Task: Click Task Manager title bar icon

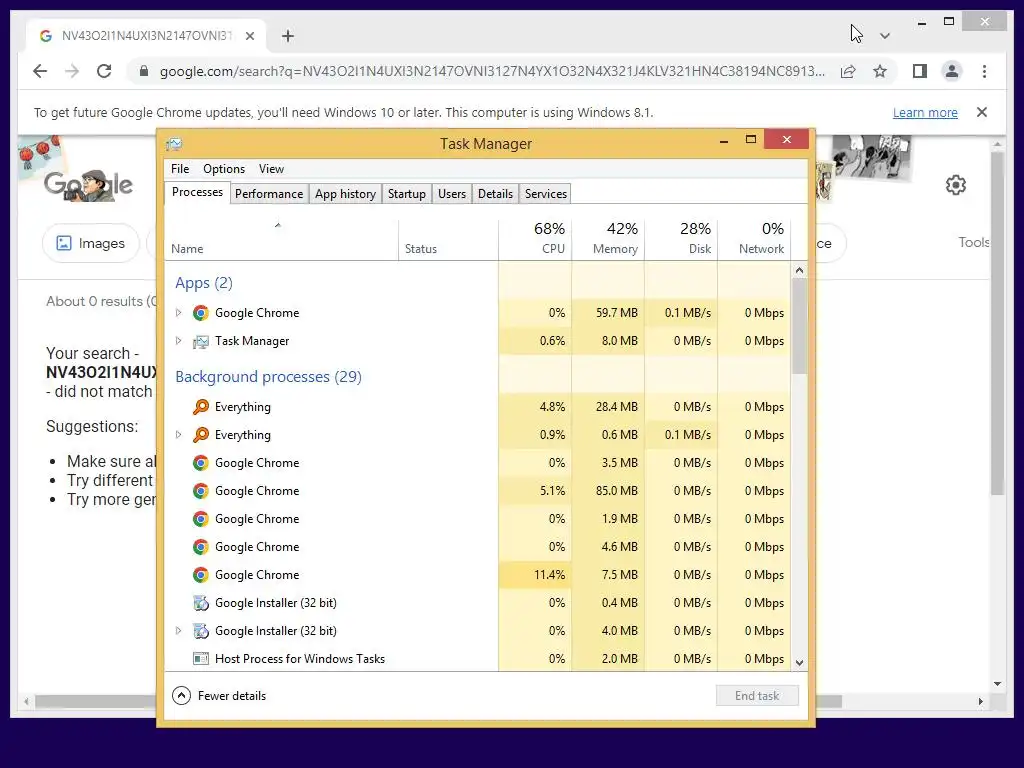Action: (174, 144)
